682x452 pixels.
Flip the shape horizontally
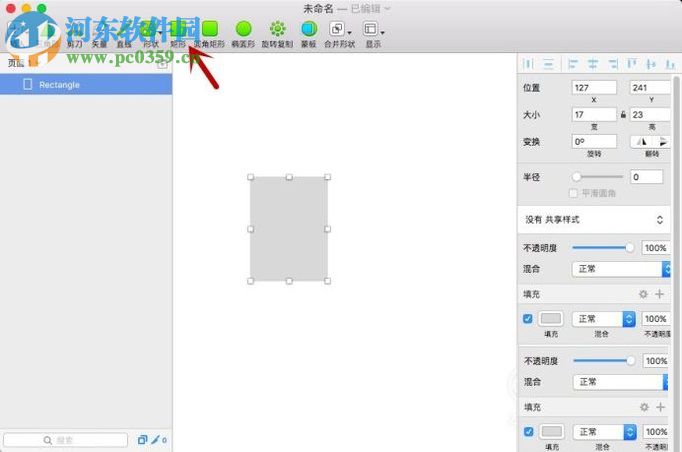[x=642, y=141]
